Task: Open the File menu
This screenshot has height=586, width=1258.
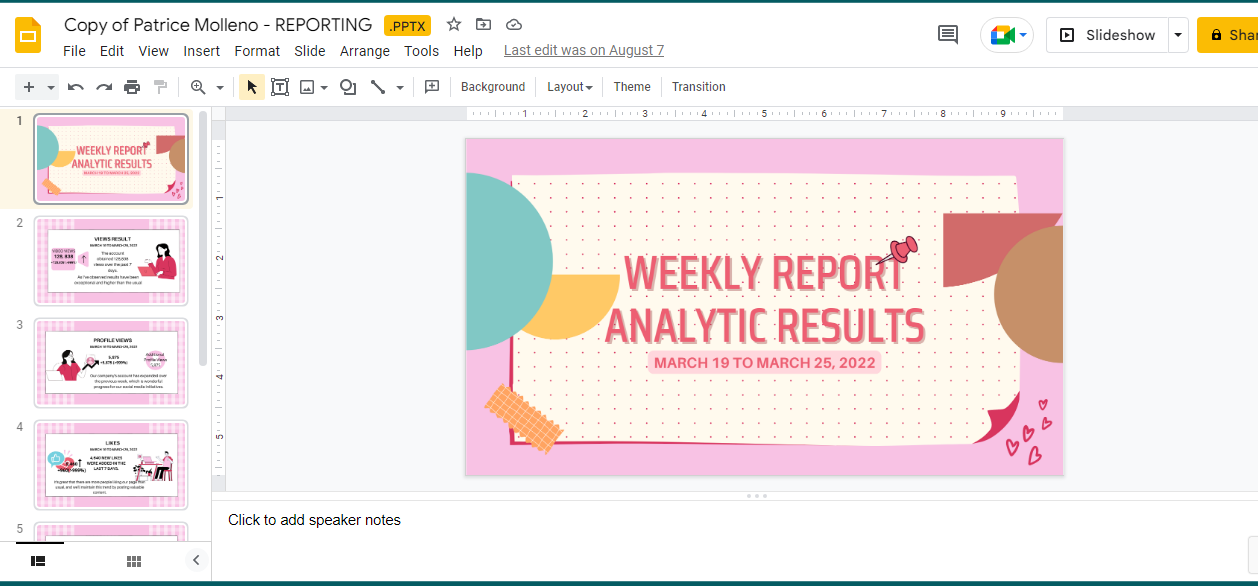Action: (x=74, y=51)
